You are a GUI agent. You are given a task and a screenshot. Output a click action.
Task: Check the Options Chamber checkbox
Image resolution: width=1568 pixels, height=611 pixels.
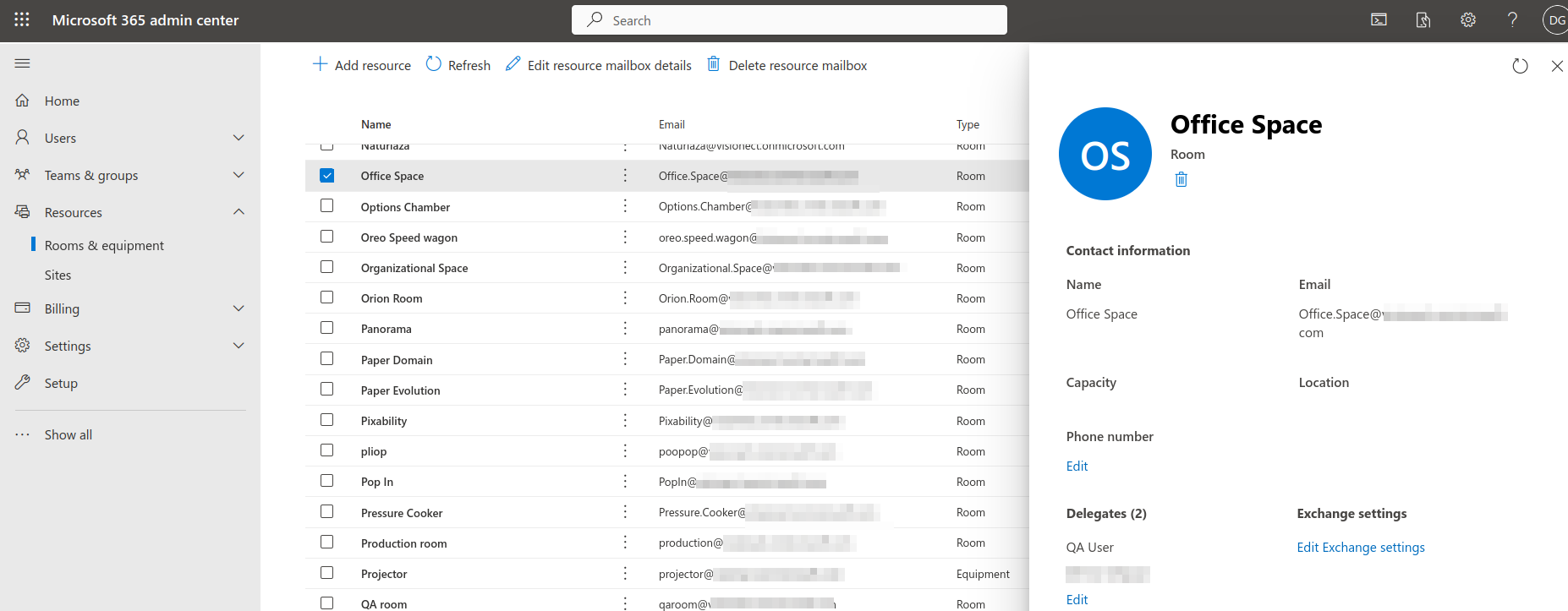click(x=327, y=206)
